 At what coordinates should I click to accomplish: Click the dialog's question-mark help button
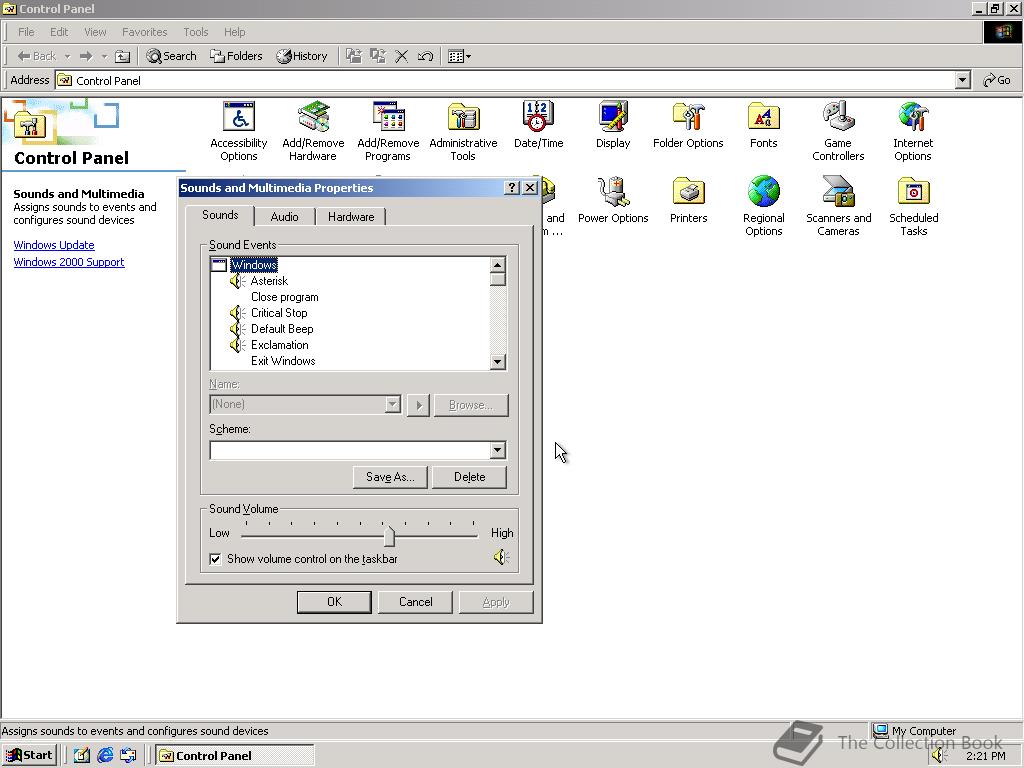point(512,187)
